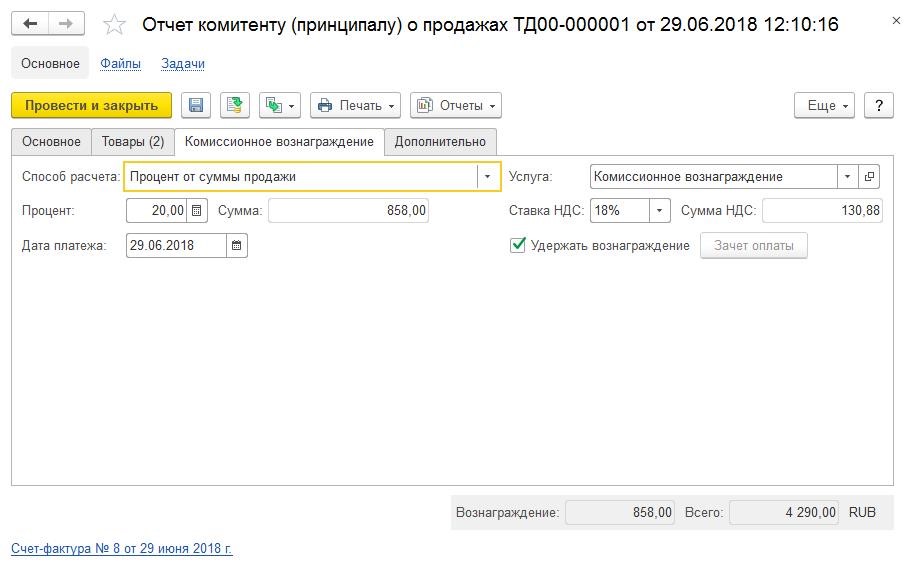The image size is (911, 569).
Task: Open the Еще menu button
Action: (x=824, y=105)
